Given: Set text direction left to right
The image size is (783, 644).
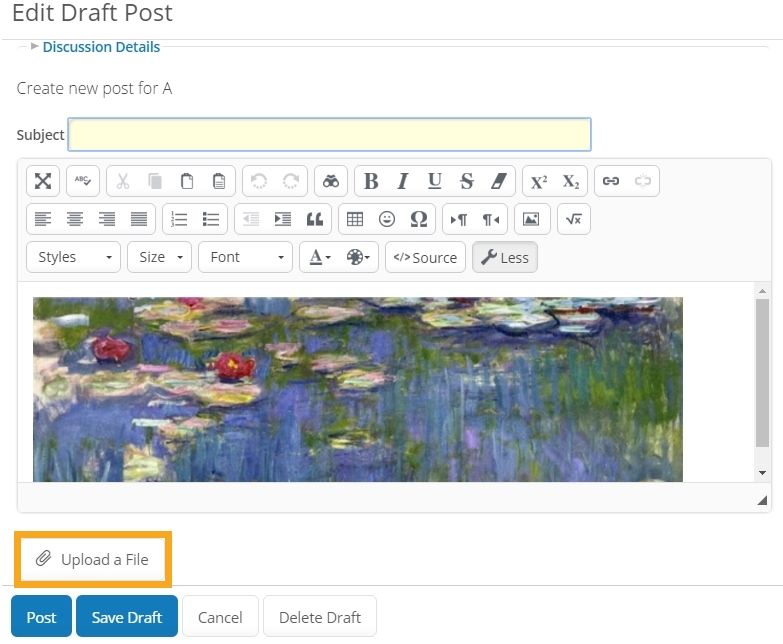Looking at the screenshot, I should pyautogui.click(x=458, y=219).
